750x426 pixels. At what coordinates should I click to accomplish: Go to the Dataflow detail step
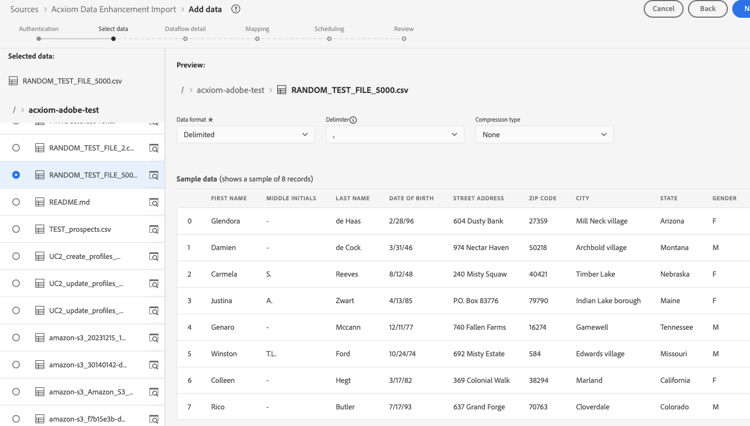point(185,39)
